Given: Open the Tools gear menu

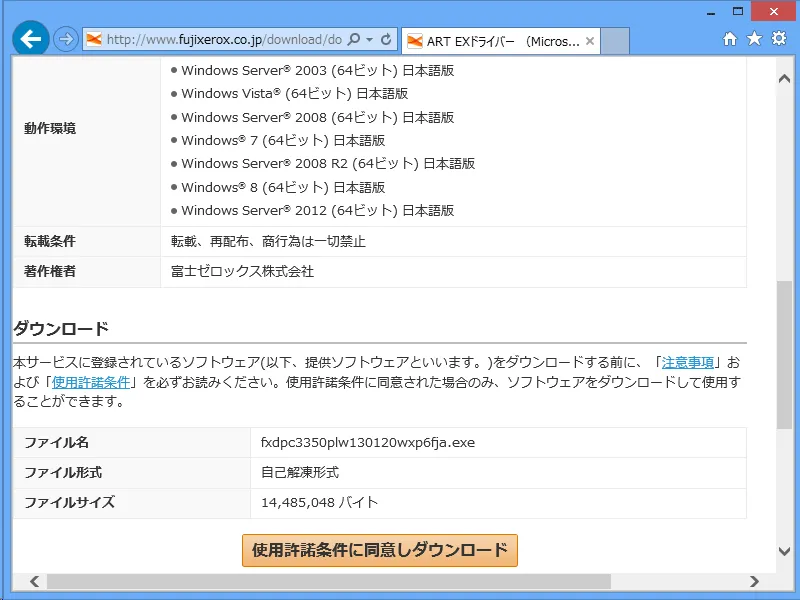Looking at the screenshot, I should pyautogui.click(x=779, y=40).
